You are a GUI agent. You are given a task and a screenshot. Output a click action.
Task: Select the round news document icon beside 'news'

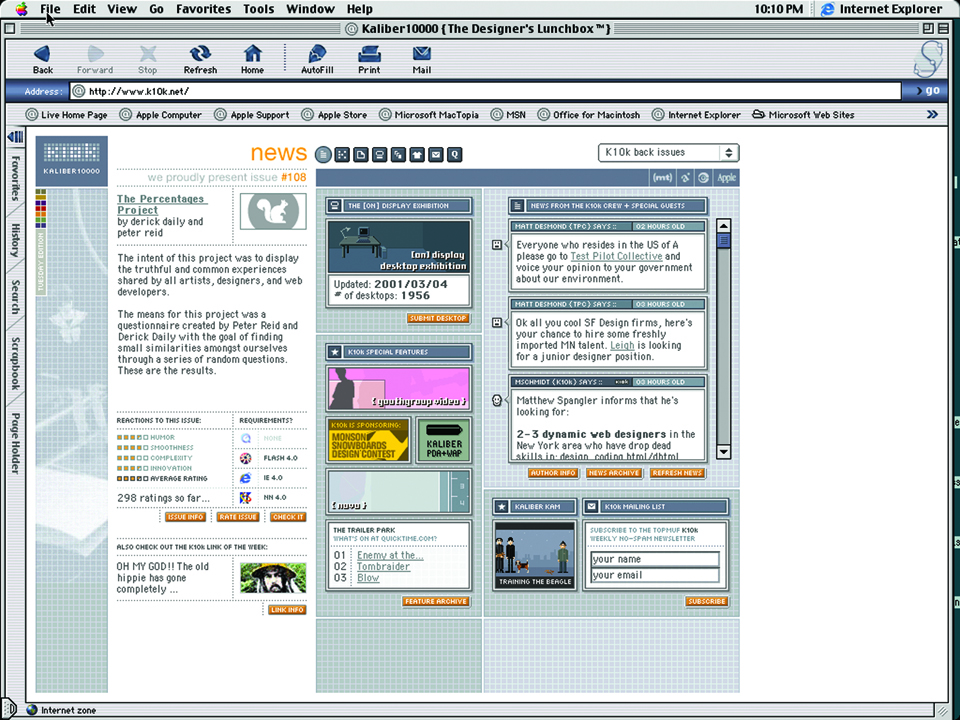point(323,155)
